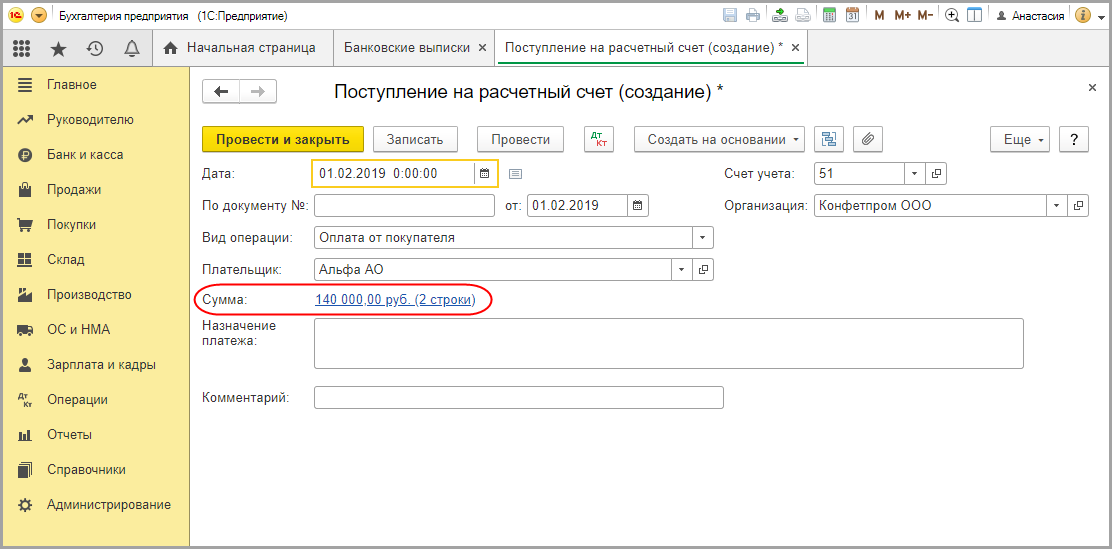Open the zoom magnifier icon in title bar

(x=952, y=16)
